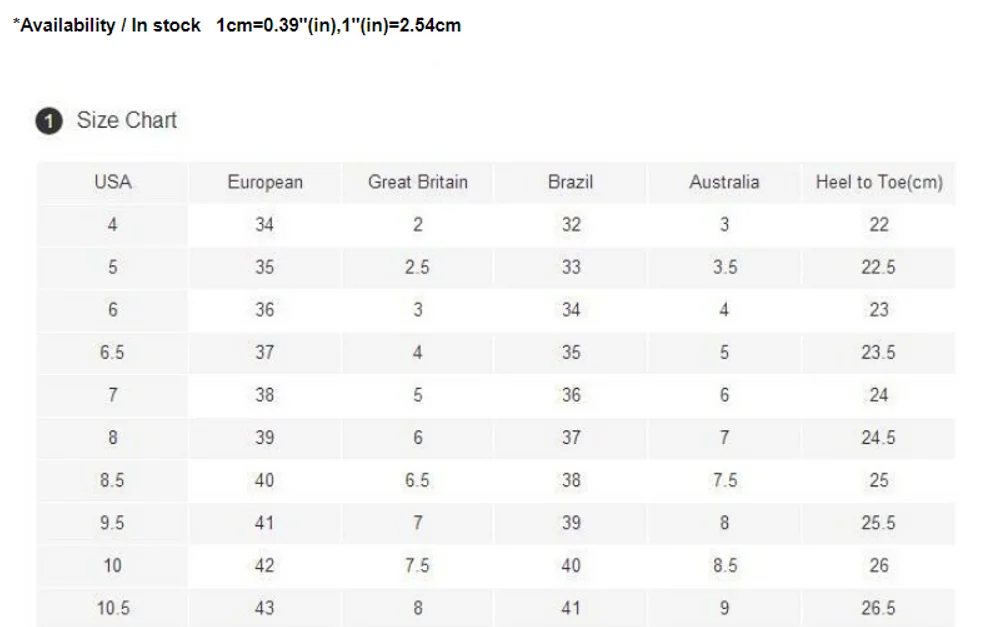The image size is (1004, 627).
Task: Click the European size 38 cell
Action: pos(265,395)
